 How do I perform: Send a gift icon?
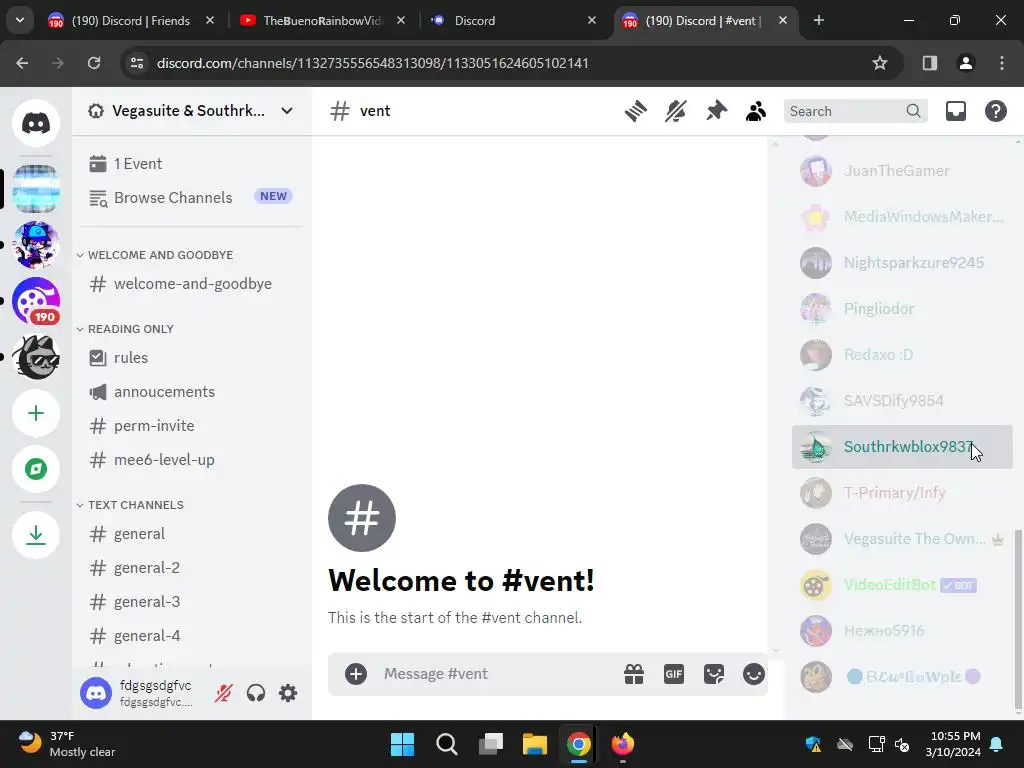click(634, 674)
